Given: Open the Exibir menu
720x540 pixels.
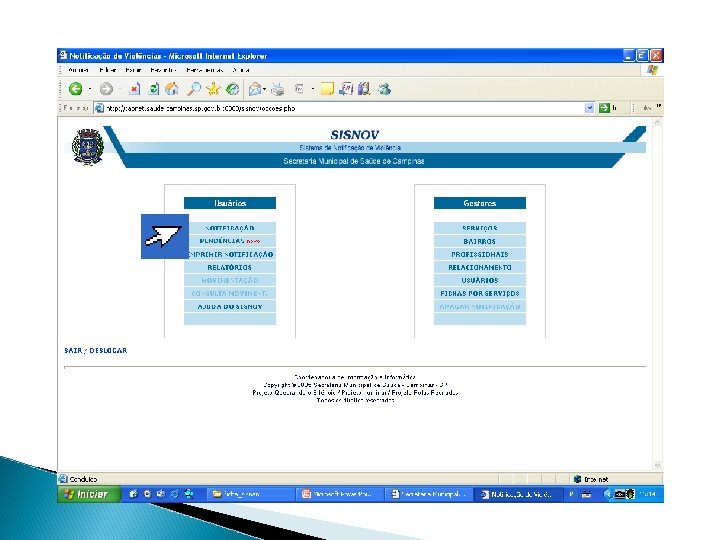Looking at the screenshot, I should (x=133, y=70).
